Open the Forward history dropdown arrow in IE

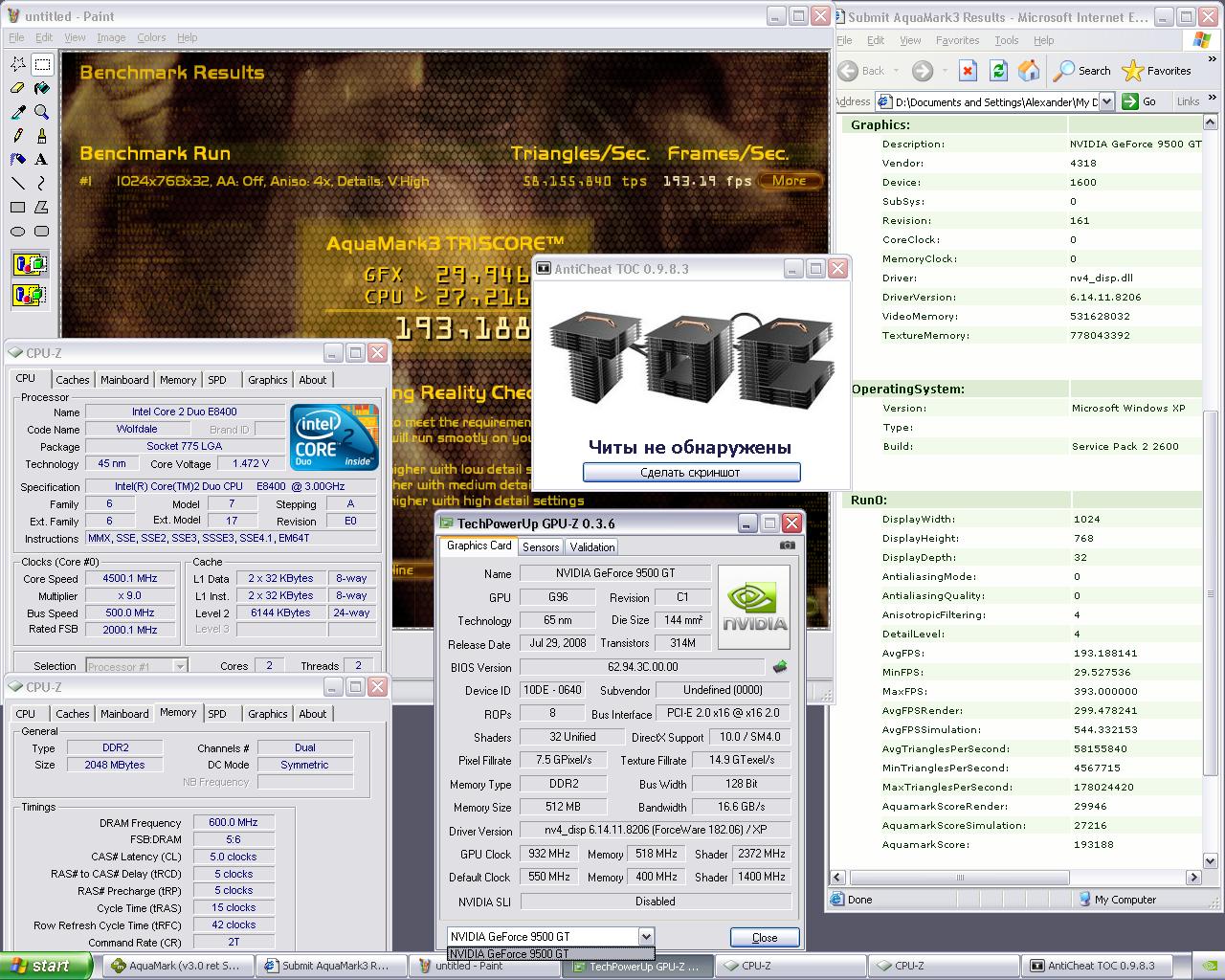[x=944, y=71]
